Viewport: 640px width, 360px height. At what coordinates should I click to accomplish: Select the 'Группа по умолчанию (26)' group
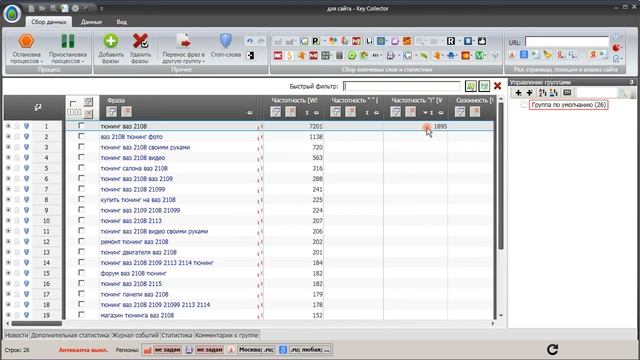tap(569, 105)
